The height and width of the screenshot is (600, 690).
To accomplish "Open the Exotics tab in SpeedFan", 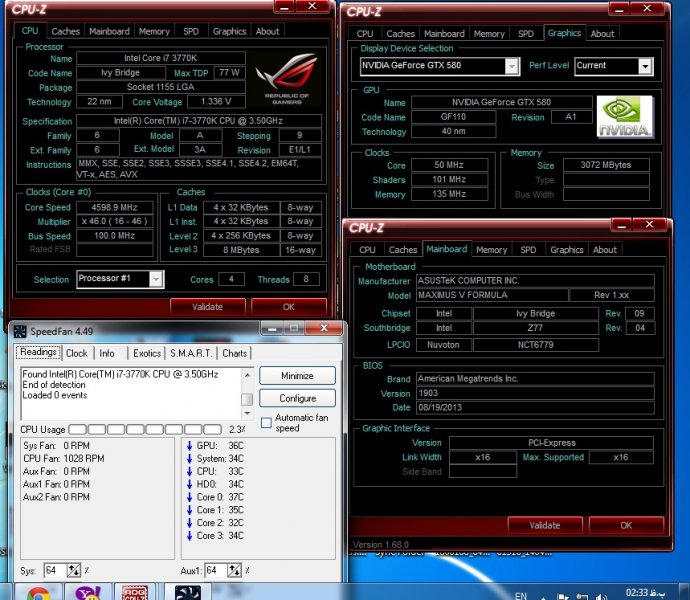I will pyautogui.click(x=147, y=353).
